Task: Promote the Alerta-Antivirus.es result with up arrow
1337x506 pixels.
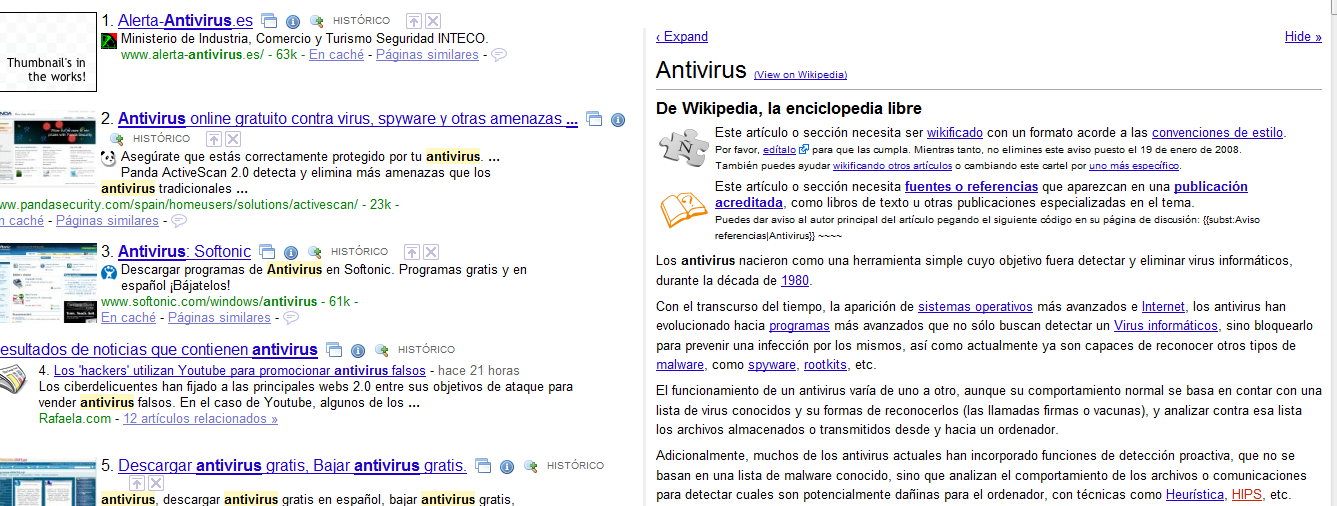Action: coord(414,21)
